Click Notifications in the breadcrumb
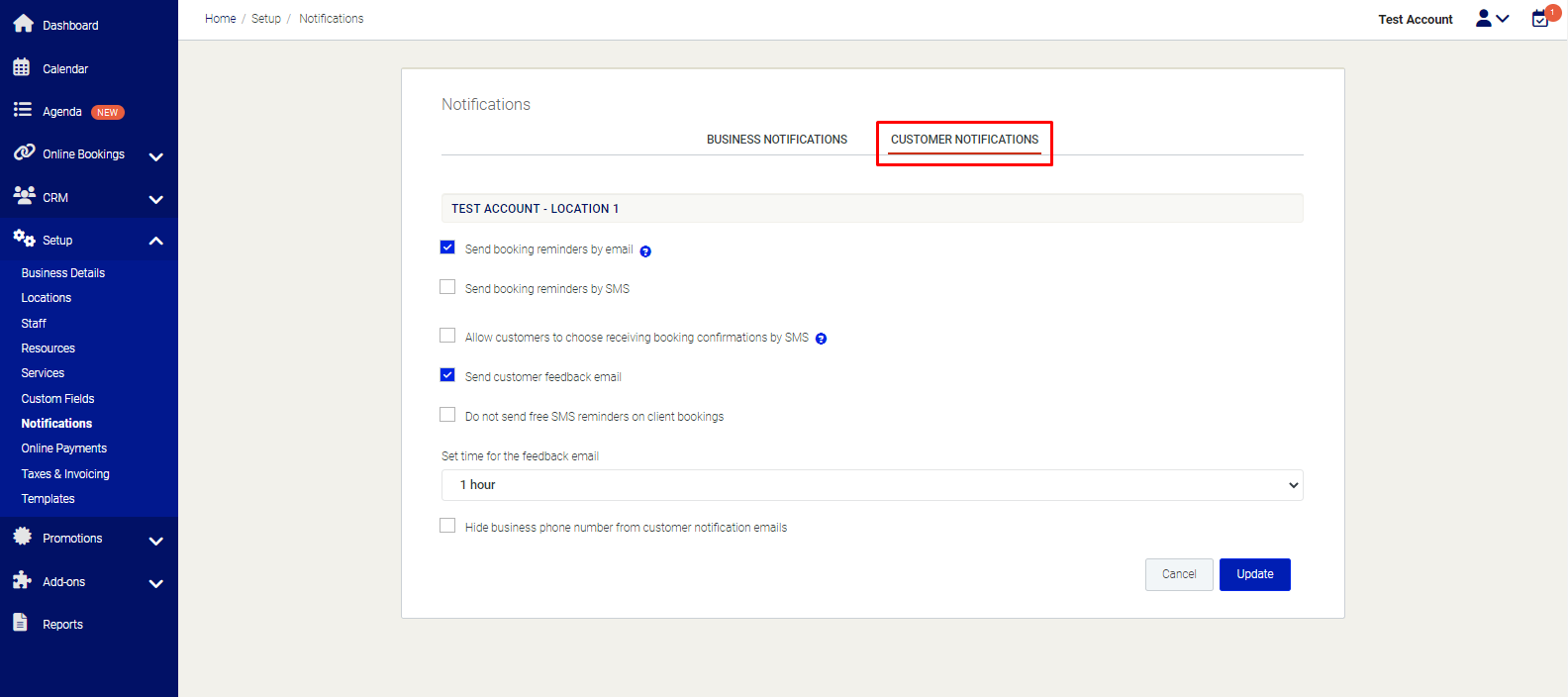This screenshot has width=1568, height=697. tap(332, 19)
